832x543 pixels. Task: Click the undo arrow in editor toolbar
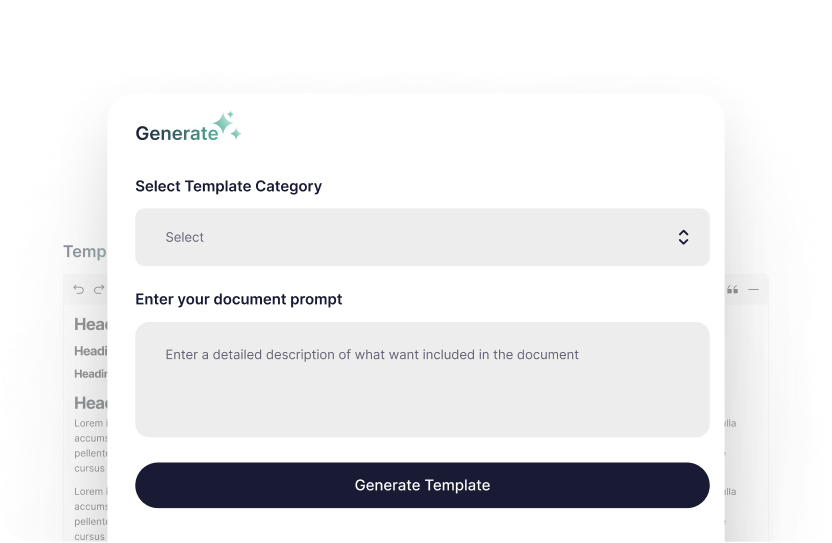[x=79, y=290]
